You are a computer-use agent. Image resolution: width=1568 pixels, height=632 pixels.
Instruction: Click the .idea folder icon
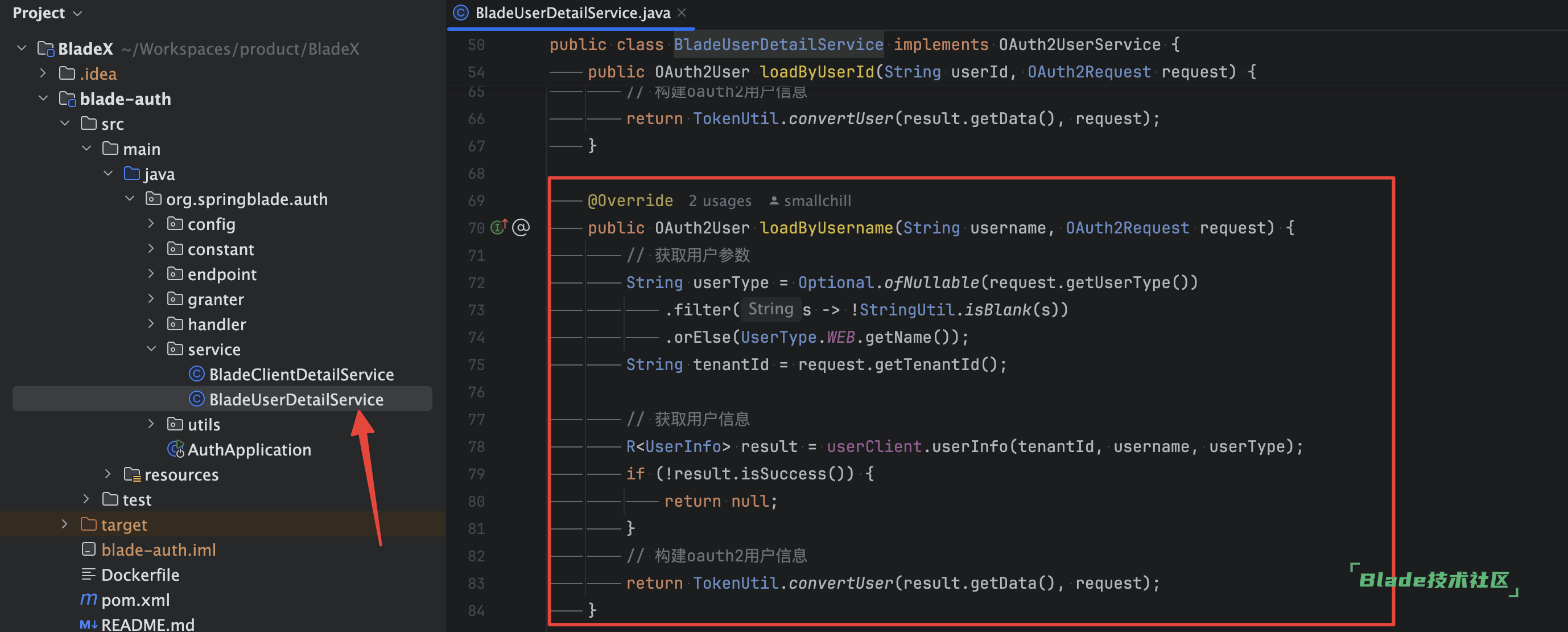point(67,73)
